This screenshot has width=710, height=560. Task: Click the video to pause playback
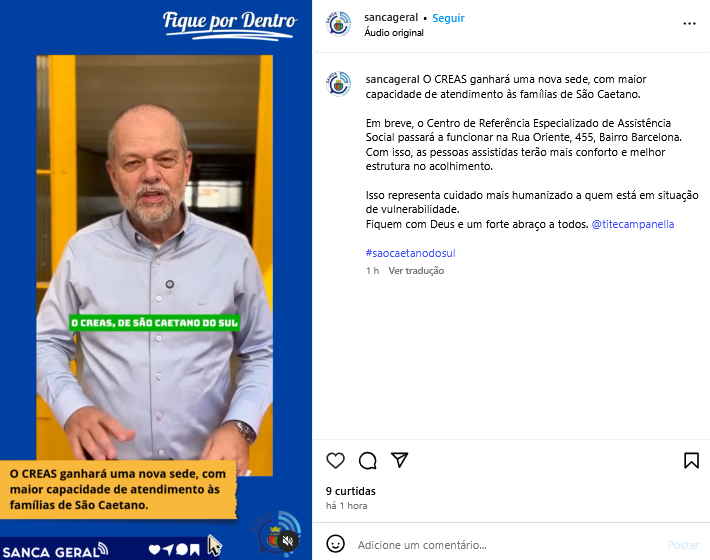click(154, 265)
